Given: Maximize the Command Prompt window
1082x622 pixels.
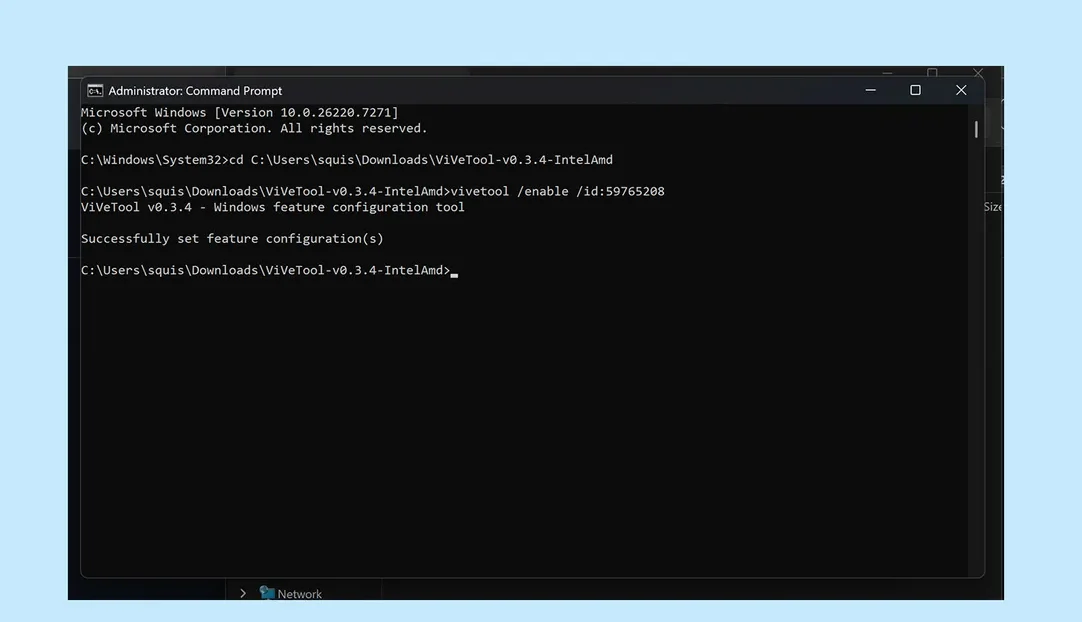Looking at the screenshot, I should [915, 91].
